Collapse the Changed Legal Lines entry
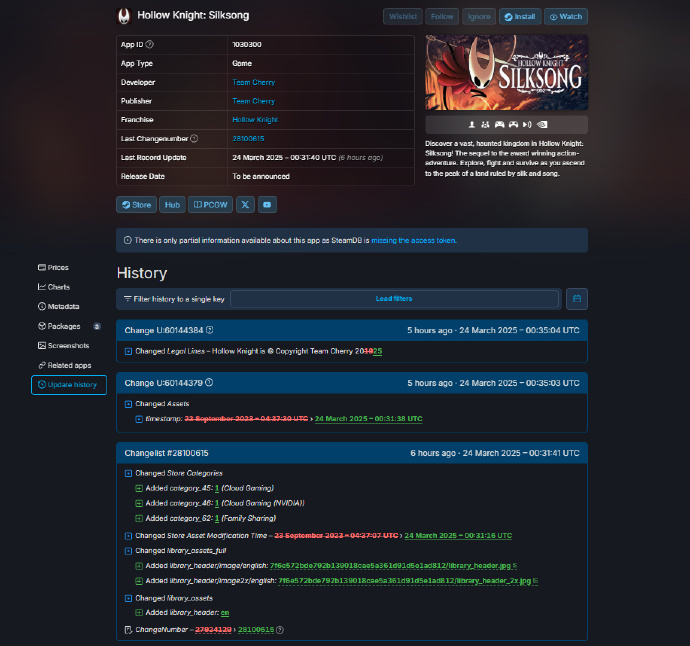This screenshot has width=690, height=646. pos(128,351)
